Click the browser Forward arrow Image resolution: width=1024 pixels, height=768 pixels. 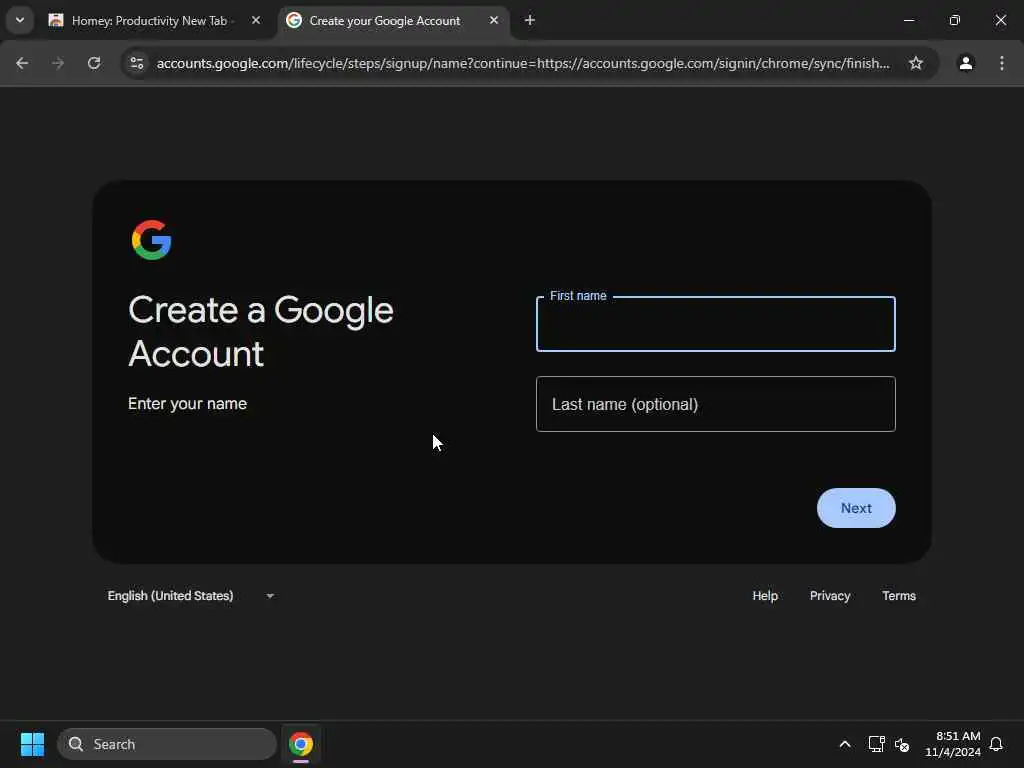58,63
